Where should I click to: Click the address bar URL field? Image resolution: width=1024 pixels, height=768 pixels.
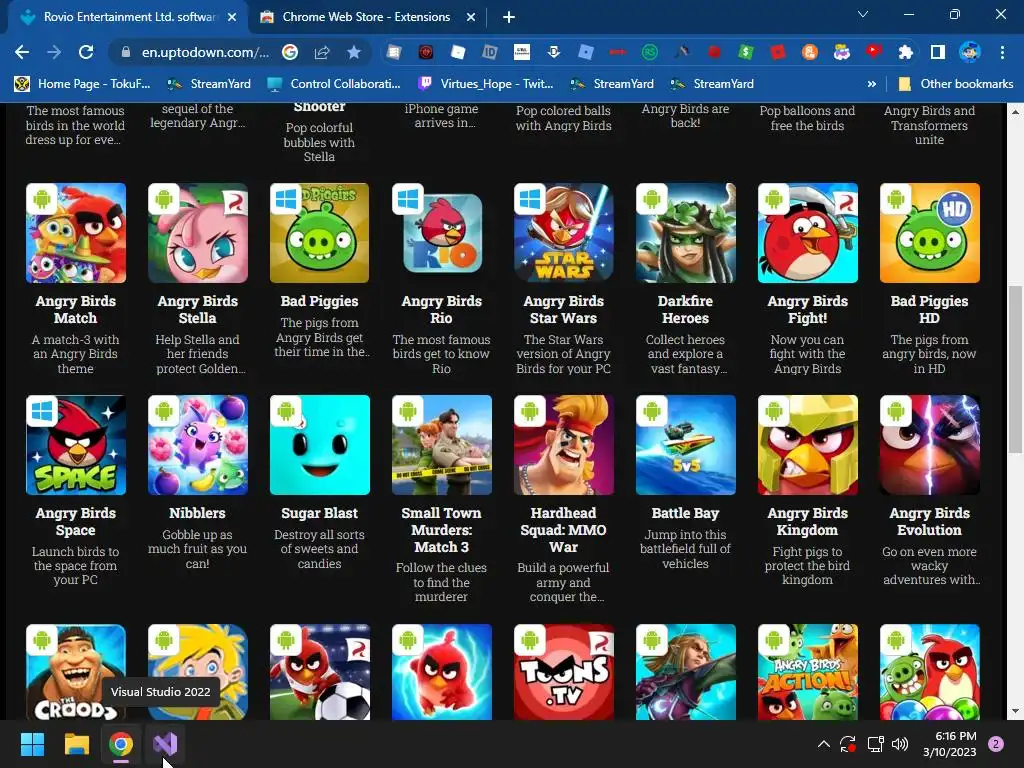(x=205, y=52)
